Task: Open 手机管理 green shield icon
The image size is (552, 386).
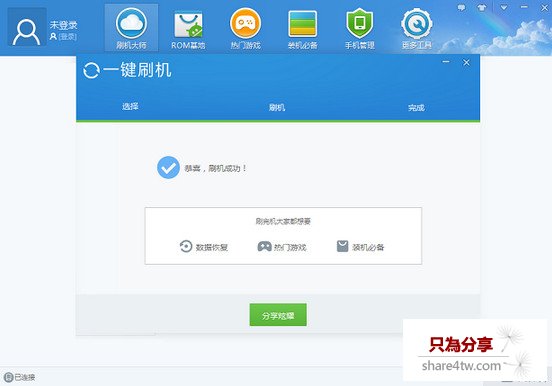Action: [x=359, y=24]
